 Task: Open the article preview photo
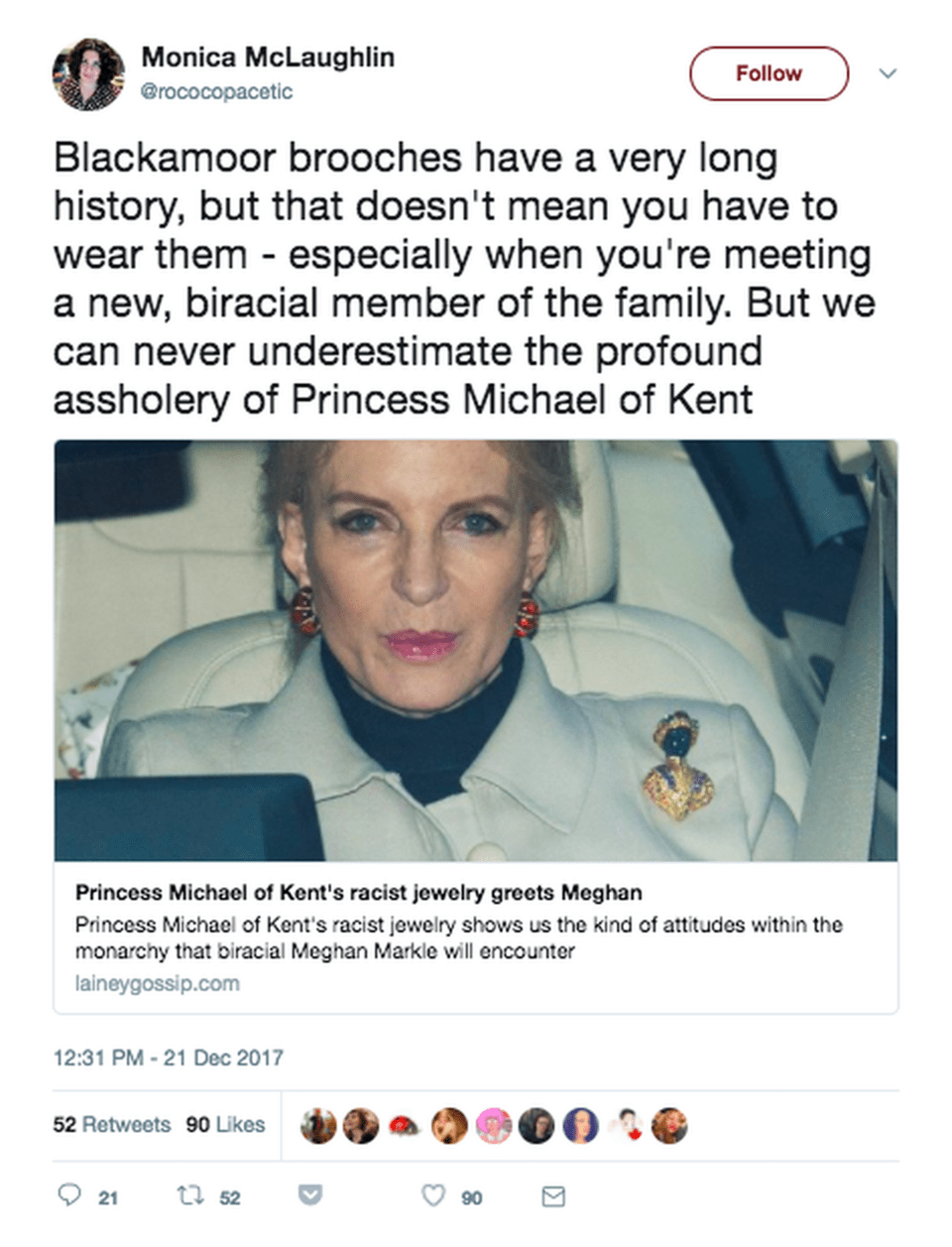[476, 650]
